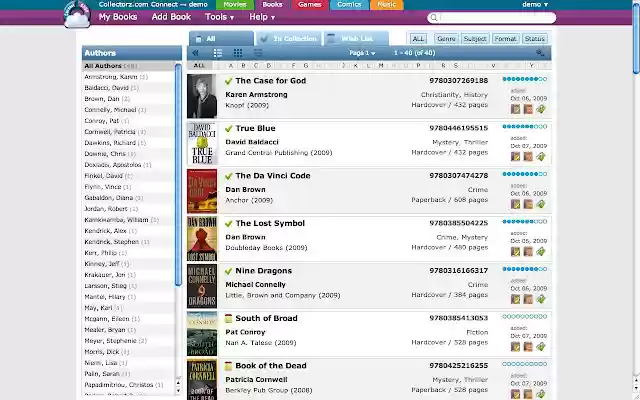Viewport: 640px width, 400px height.
Task: Select the faded card view icon
Action: (258, 53)
